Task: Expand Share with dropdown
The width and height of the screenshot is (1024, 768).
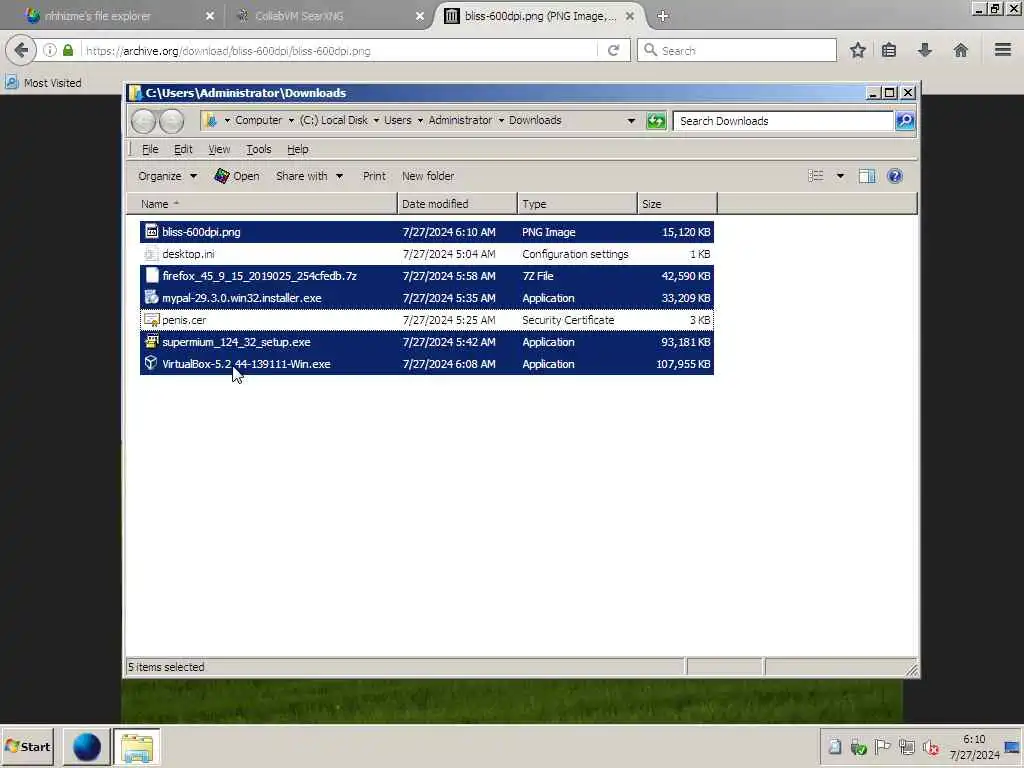Action: pyautogui.click(x=309, y=176)
